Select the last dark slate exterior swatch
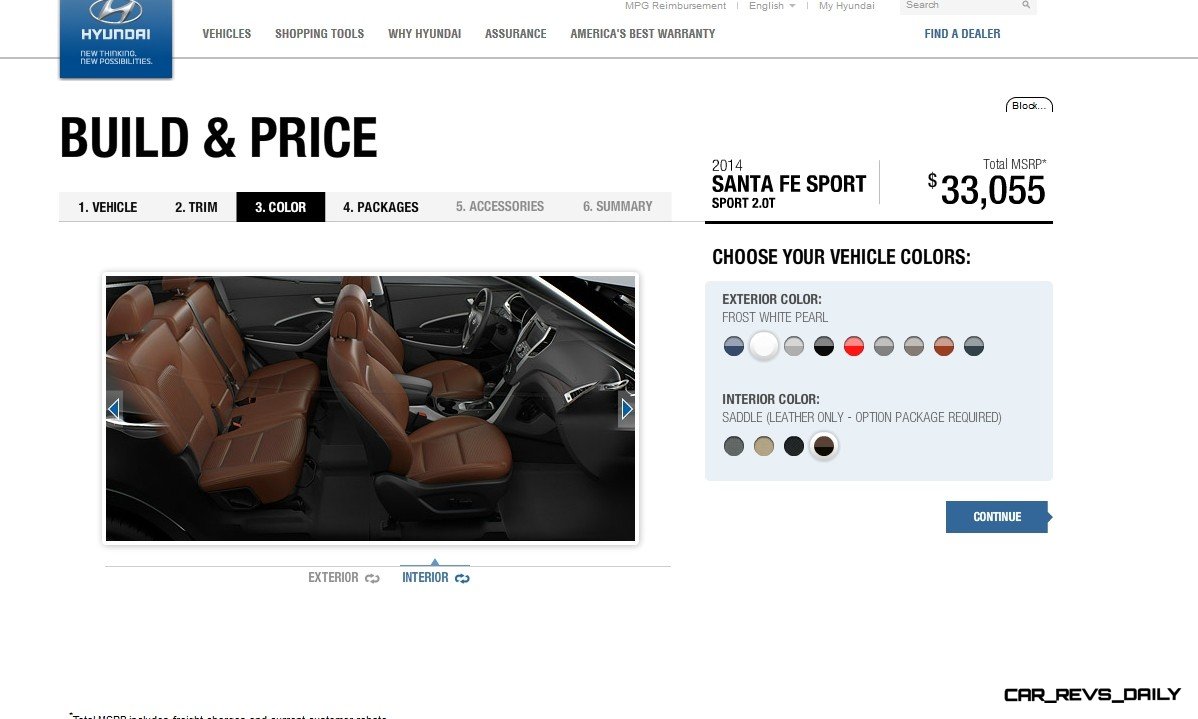The height and width of the screenshot is (719, 1198). pos(973,346)
